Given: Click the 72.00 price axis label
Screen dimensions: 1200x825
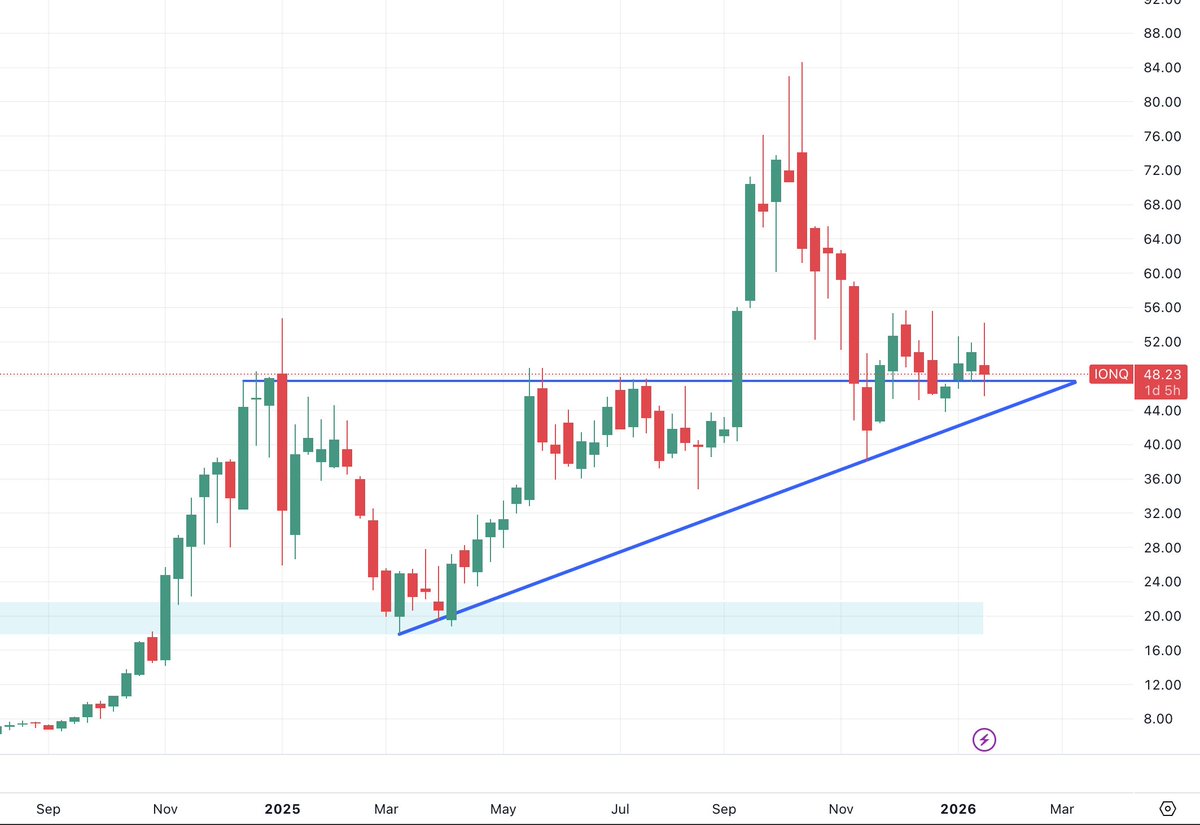Looking at the screenshot, I should coord(1162,170).
